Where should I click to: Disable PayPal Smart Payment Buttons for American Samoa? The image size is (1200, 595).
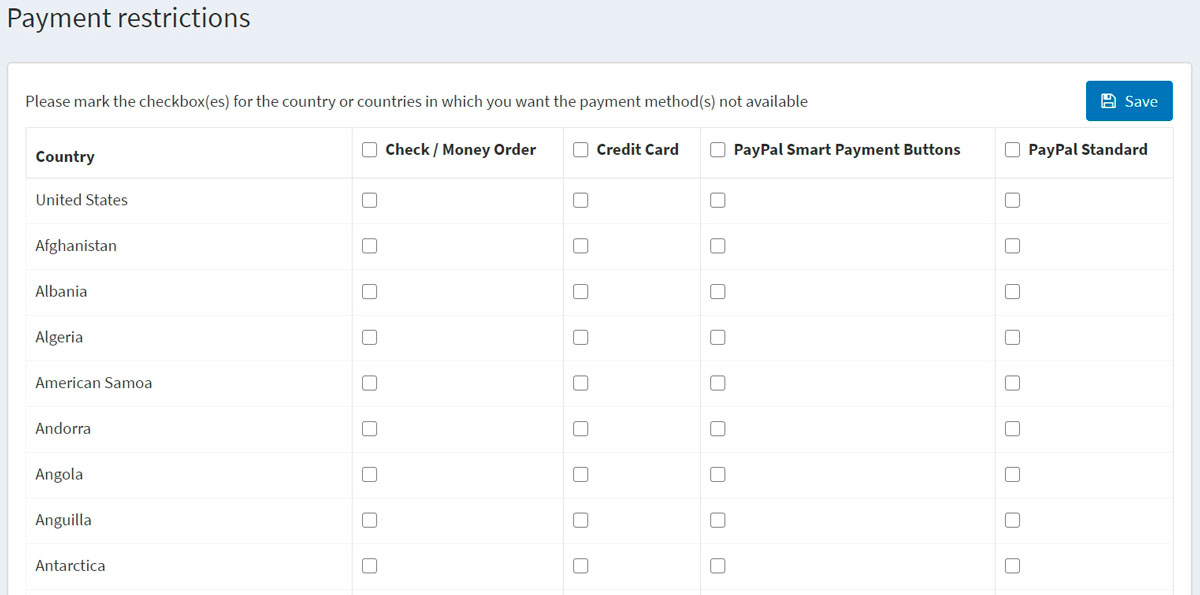[717, 383]
